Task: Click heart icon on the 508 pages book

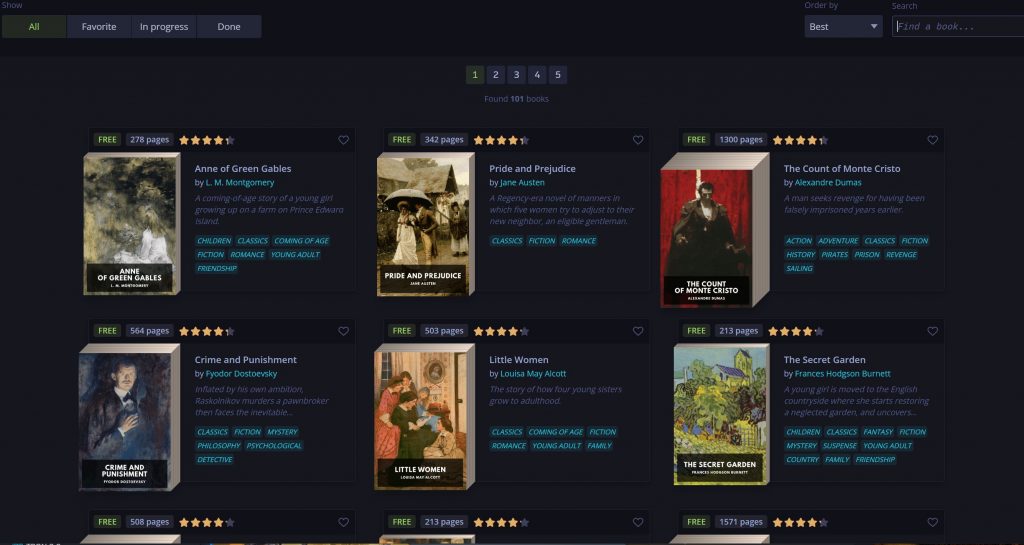Action: point(344,522)
